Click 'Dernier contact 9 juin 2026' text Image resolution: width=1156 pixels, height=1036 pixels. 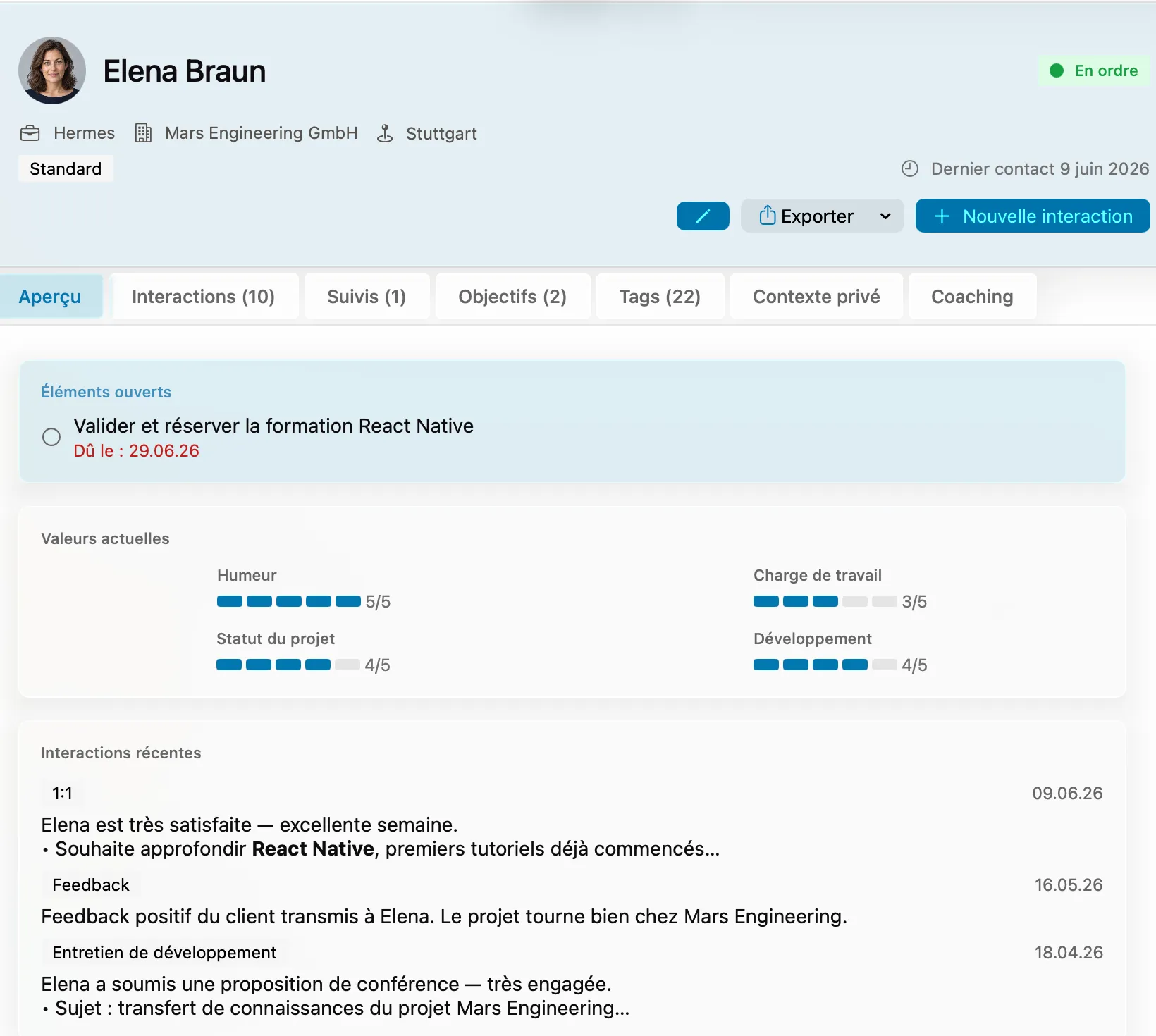pos(1040,168)
